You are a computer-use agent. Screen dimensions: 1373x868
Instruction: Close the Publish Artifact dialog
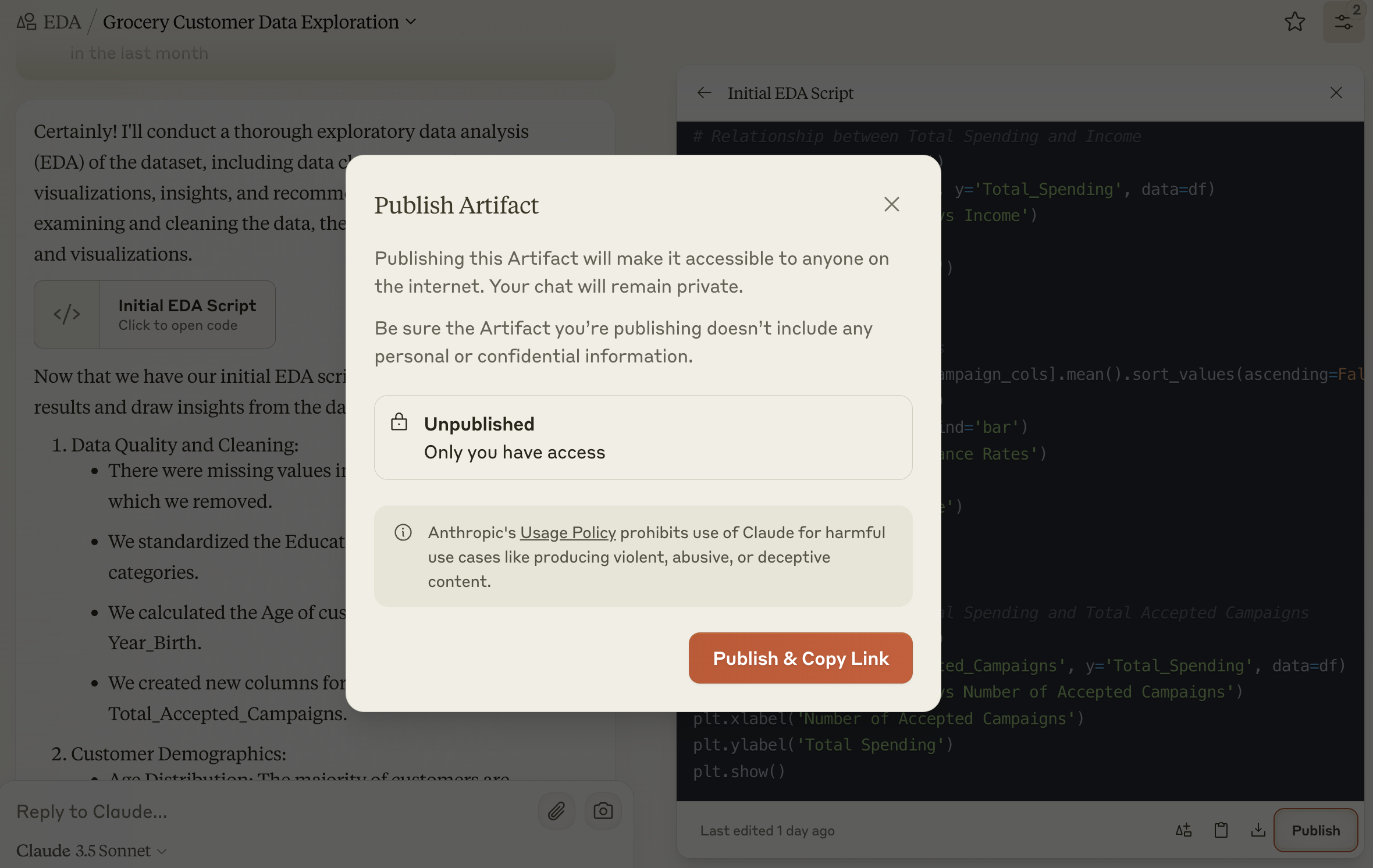pyautogui.click(x=891, y=204)
